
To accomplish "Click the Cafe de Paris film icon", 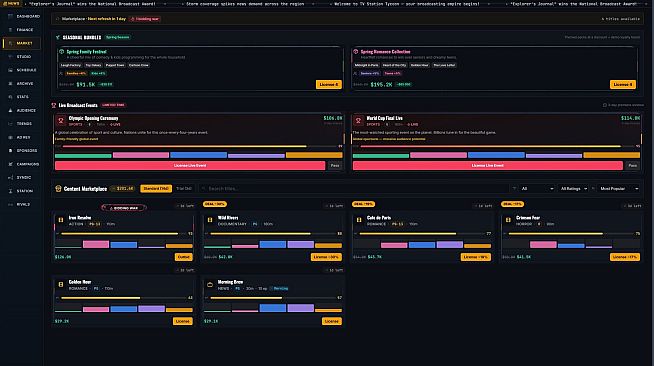I will 359,220.
